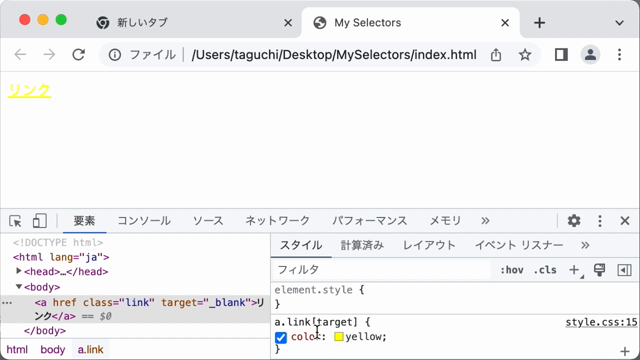Toggle the .cls element classes button

point(545,270)
